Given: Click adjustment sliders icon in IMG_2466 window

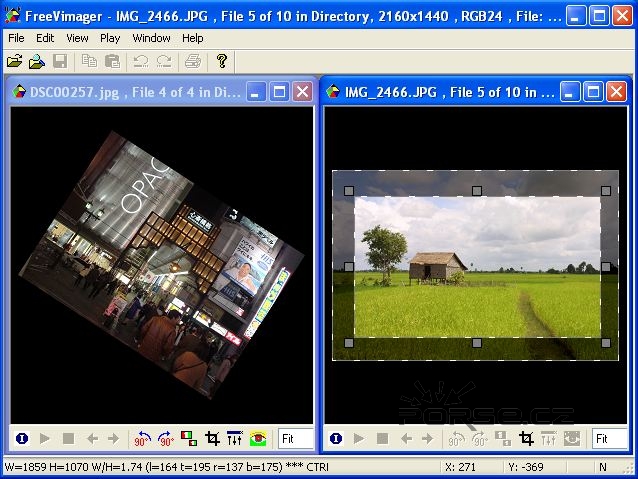Looking at the screenshot, I should [548, 438].
